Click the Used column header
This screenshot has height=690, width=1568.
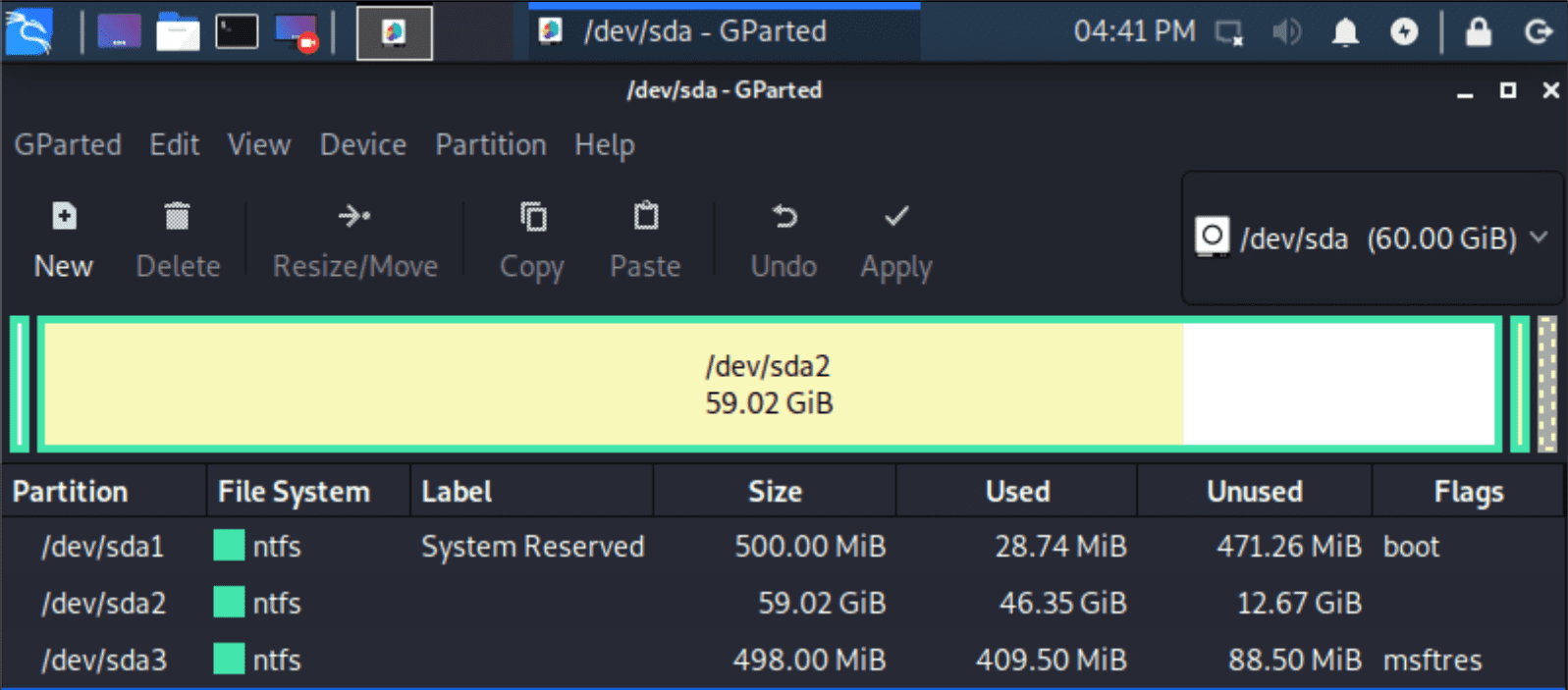[1016, 492]
